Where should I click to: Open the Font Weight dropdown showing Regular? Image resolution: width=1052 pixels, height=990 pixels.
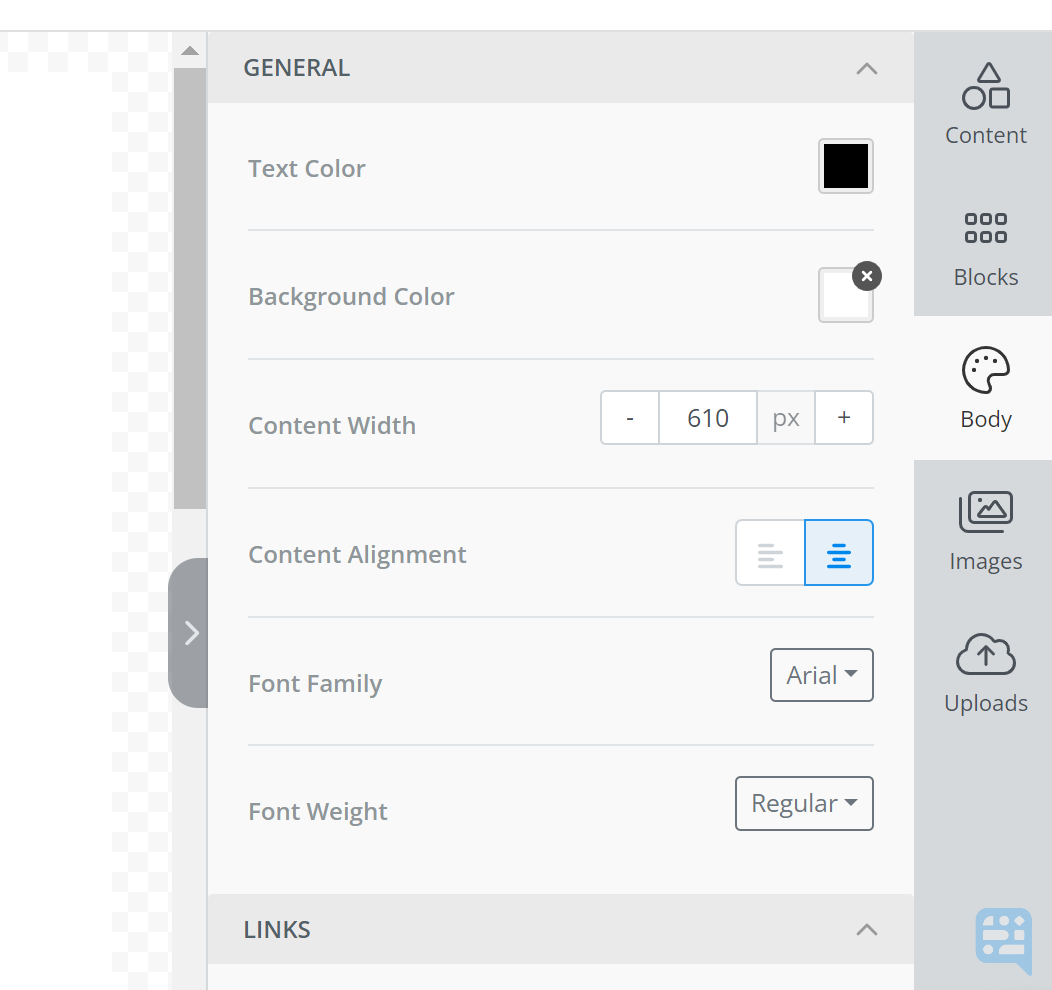pyautogui.click(x=804, y=803)
